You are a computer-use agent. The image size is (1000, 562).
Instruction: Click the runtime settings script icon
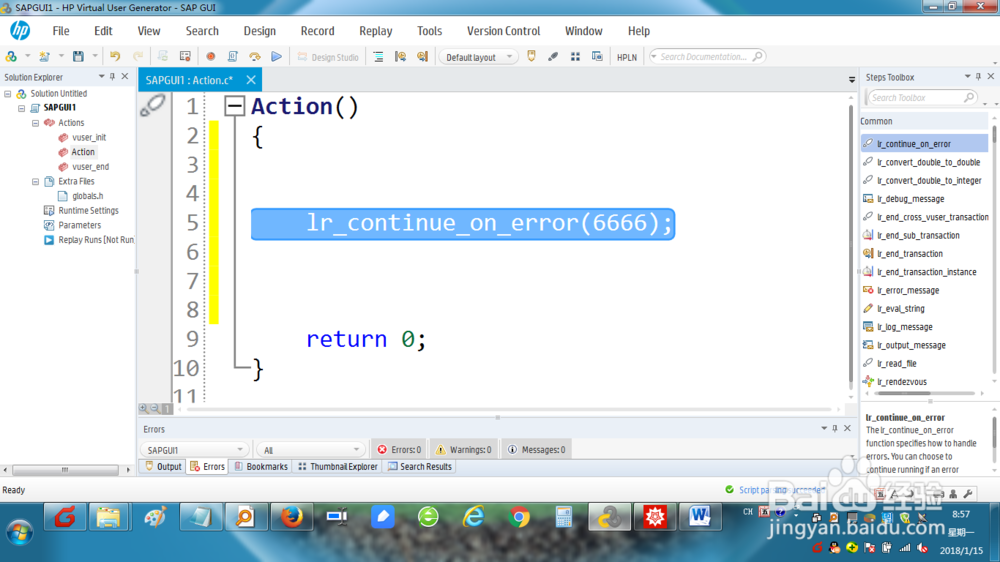(232, 57)
